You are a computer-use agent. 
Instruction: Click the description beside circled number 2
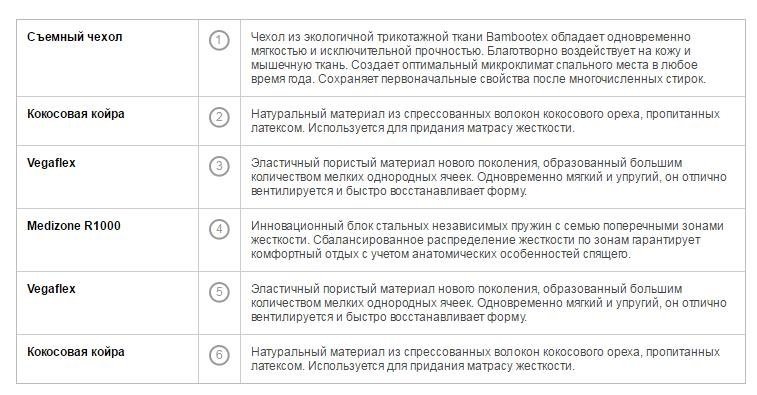(485, 121)
